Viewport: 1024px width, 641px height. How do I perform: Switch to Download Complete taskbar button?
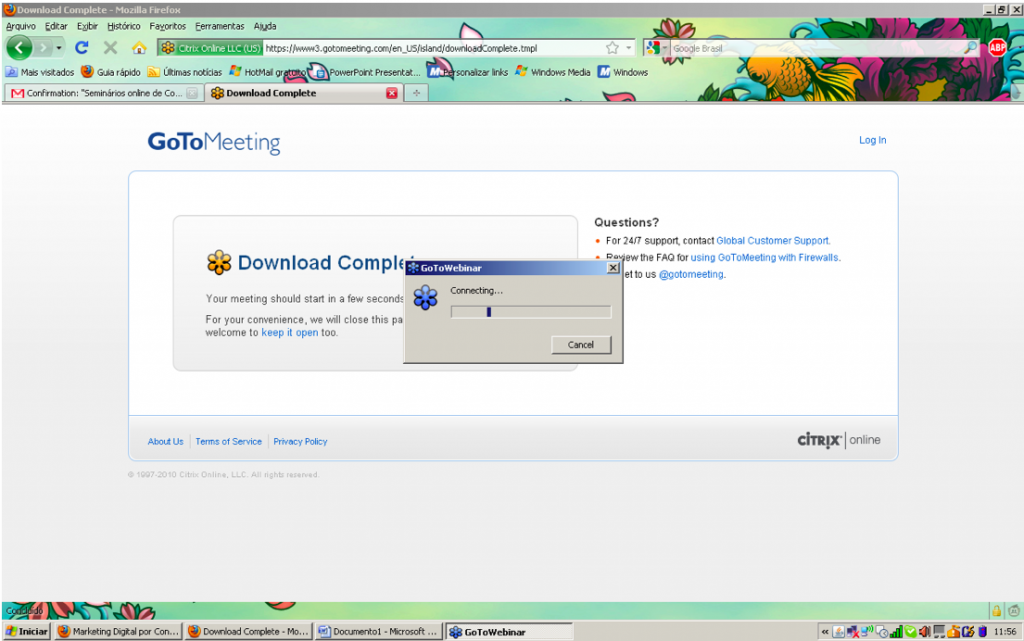click(249, 631)
